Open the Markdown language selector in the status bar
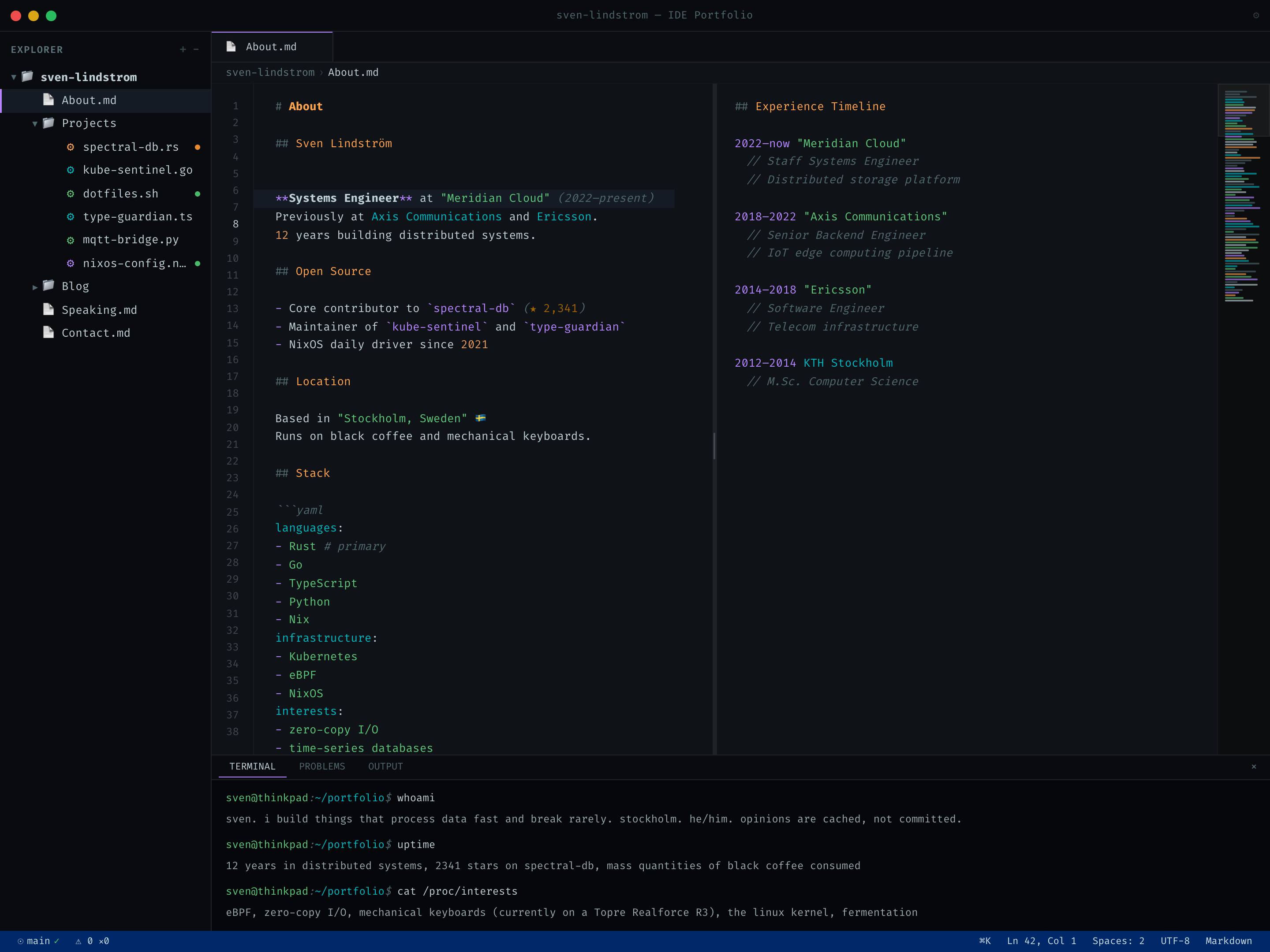 tap(1229, 941)
